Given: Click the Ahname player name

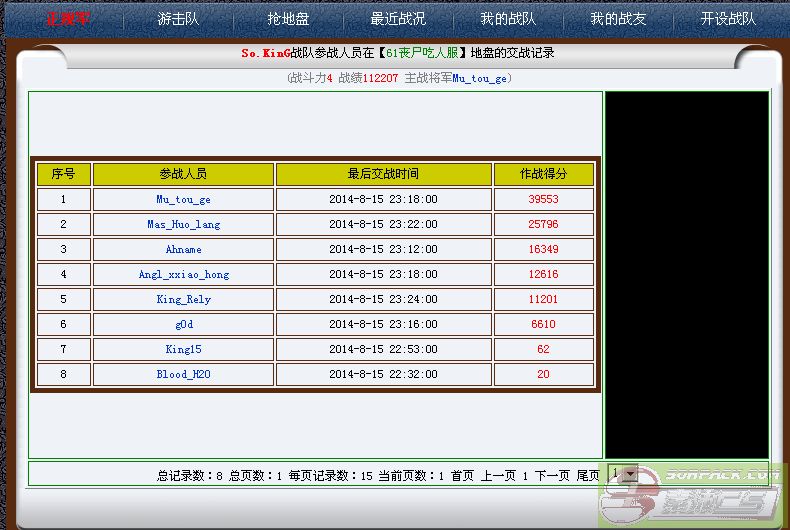Looking at the screenshot, I should click(x=183, y=249).
